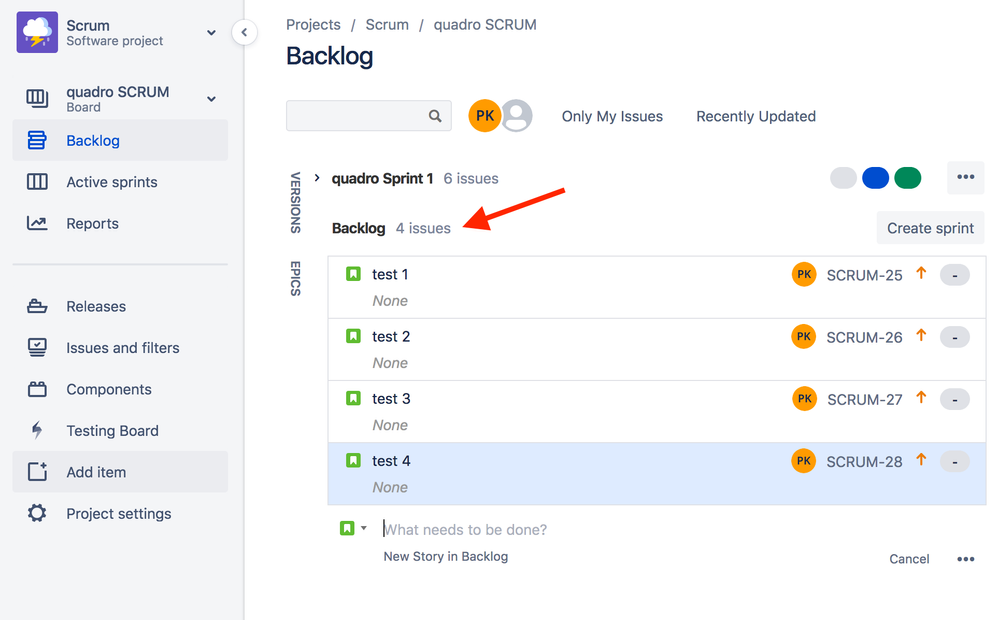Image resolution: width=998 pixels, height=620 pixels.
Task: Click the Add item plus-page icon
Action: click(37, 472)
